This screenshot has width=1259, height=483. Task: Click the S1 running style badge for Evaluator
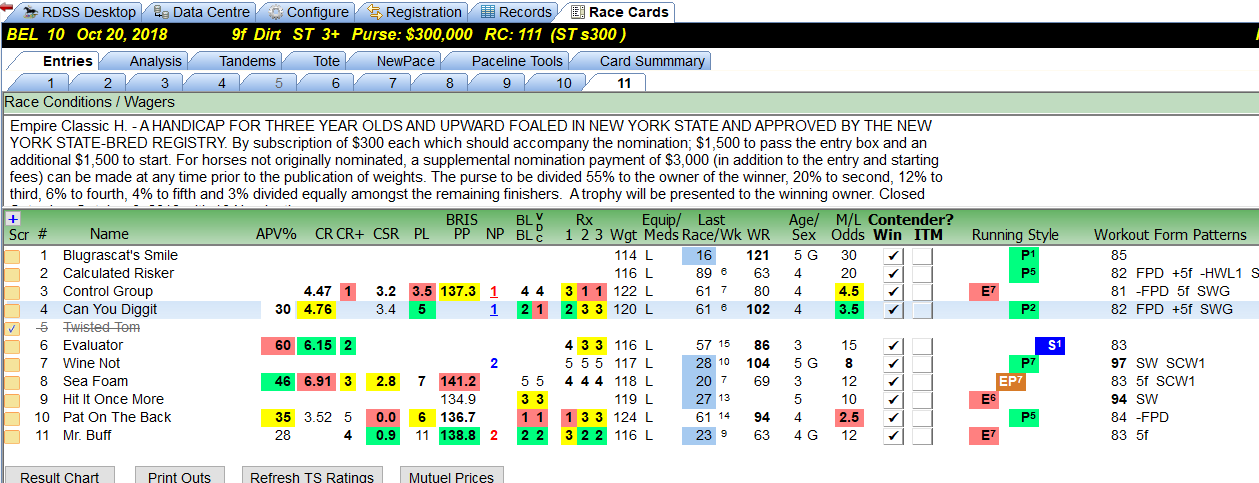pos(1051,345)
